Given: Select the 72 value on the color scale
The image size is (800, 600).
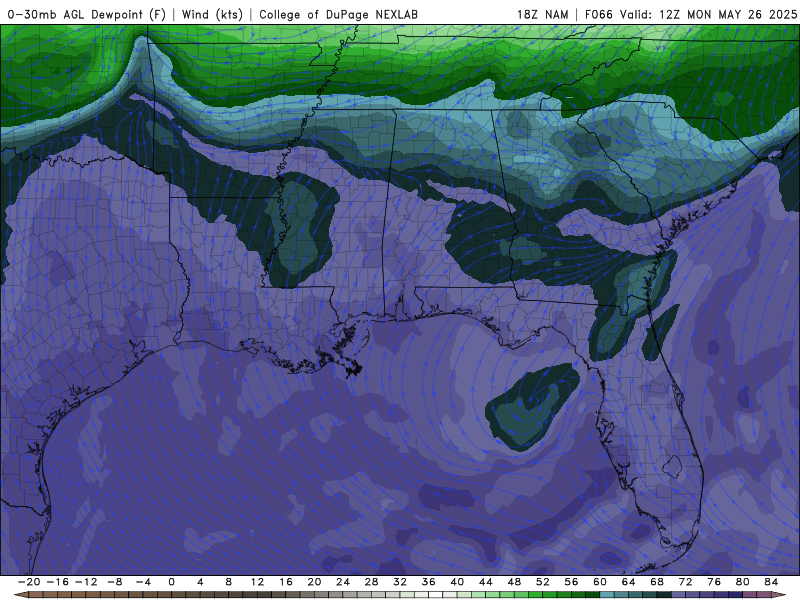Looking at the screenshot, I should click(x=686, y=582).
